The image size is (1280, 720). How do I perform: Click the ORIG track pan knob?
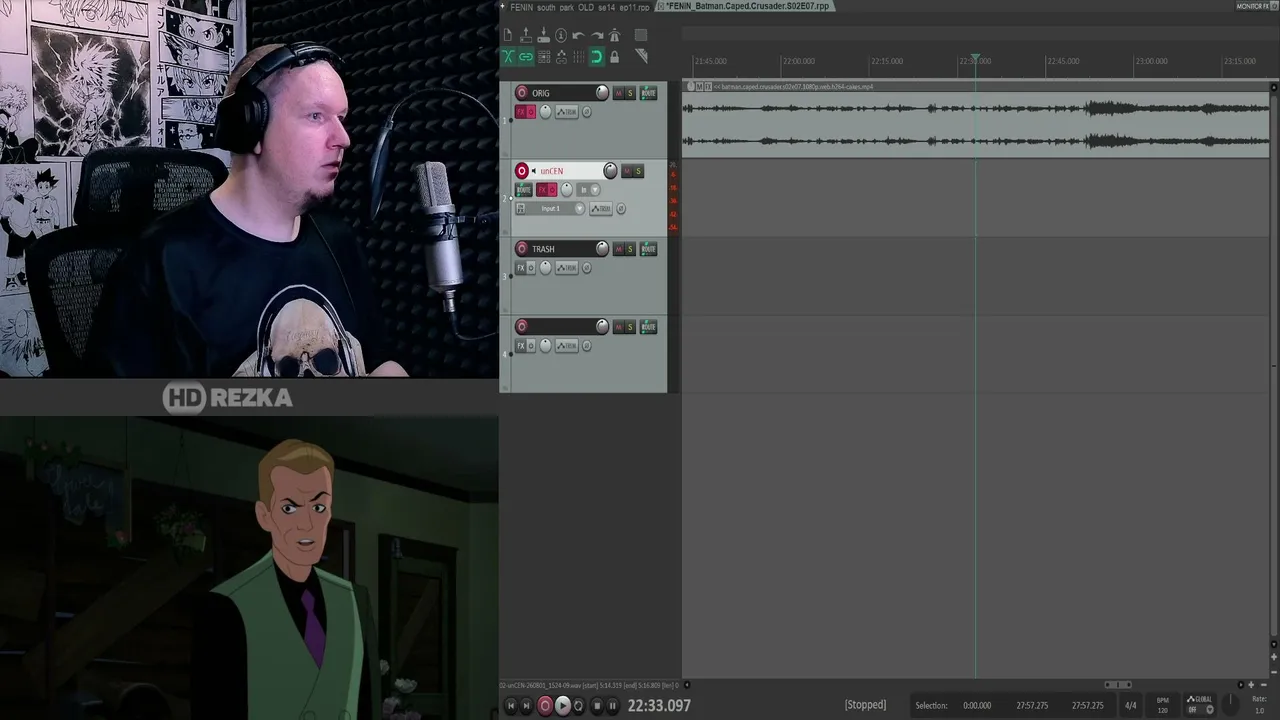[x=545, y=112]
